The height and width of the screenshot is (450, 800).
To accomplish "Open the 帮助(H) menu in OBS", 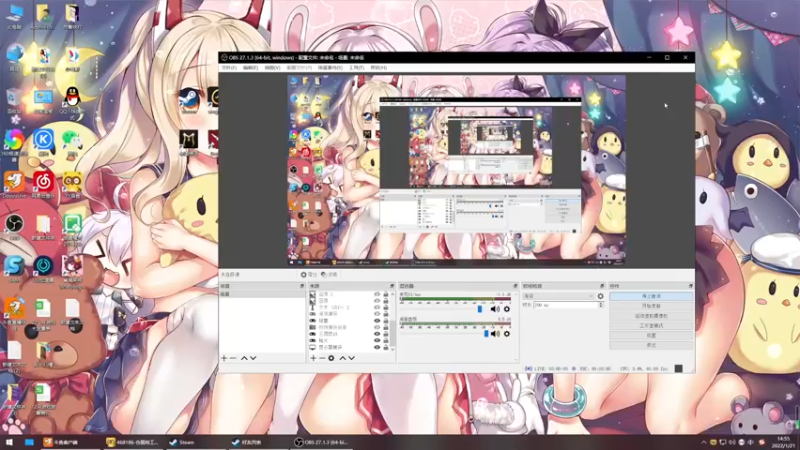I will 379,67.
